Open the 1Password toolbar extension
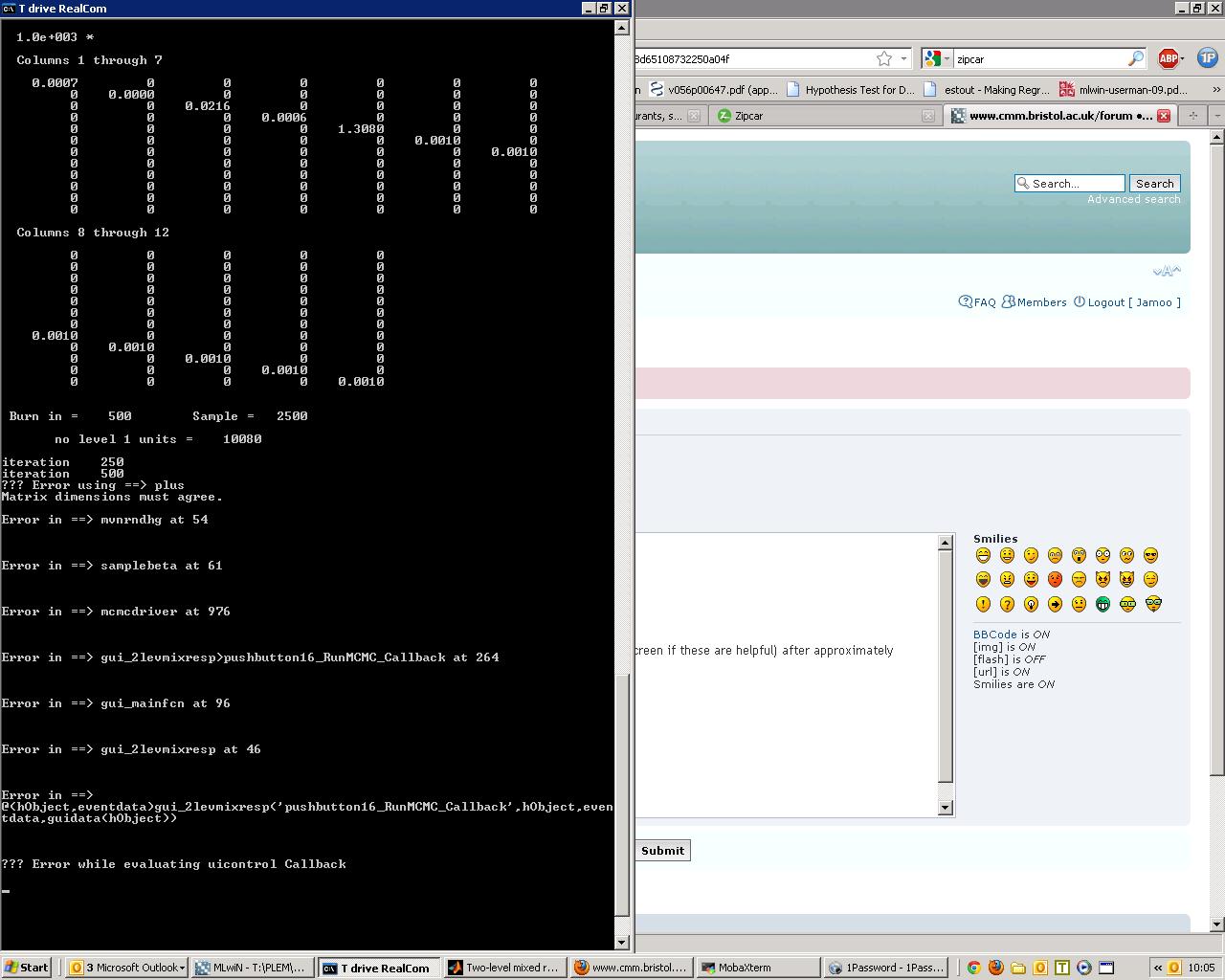This screenshot has width=1225, height=980. pyautogui.click(x=1207, y=58)
